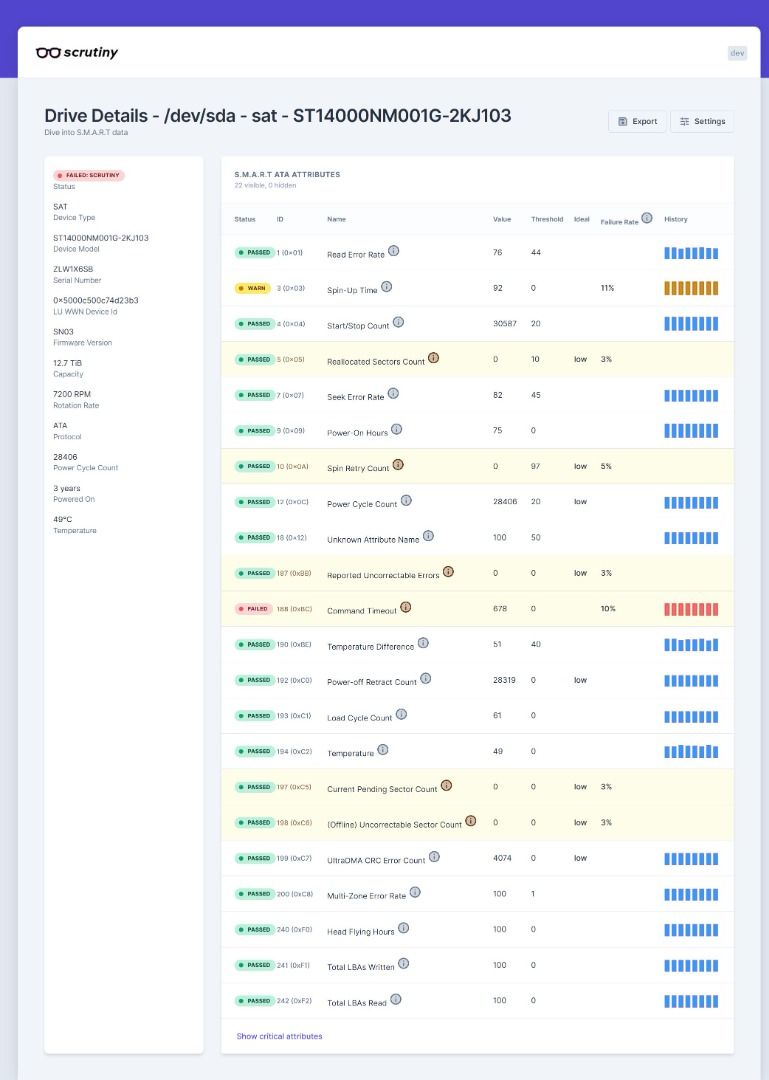769x1080 pixels.
Task: Click the orange Spin-Up Time history bars
Action: pos(691,288)
